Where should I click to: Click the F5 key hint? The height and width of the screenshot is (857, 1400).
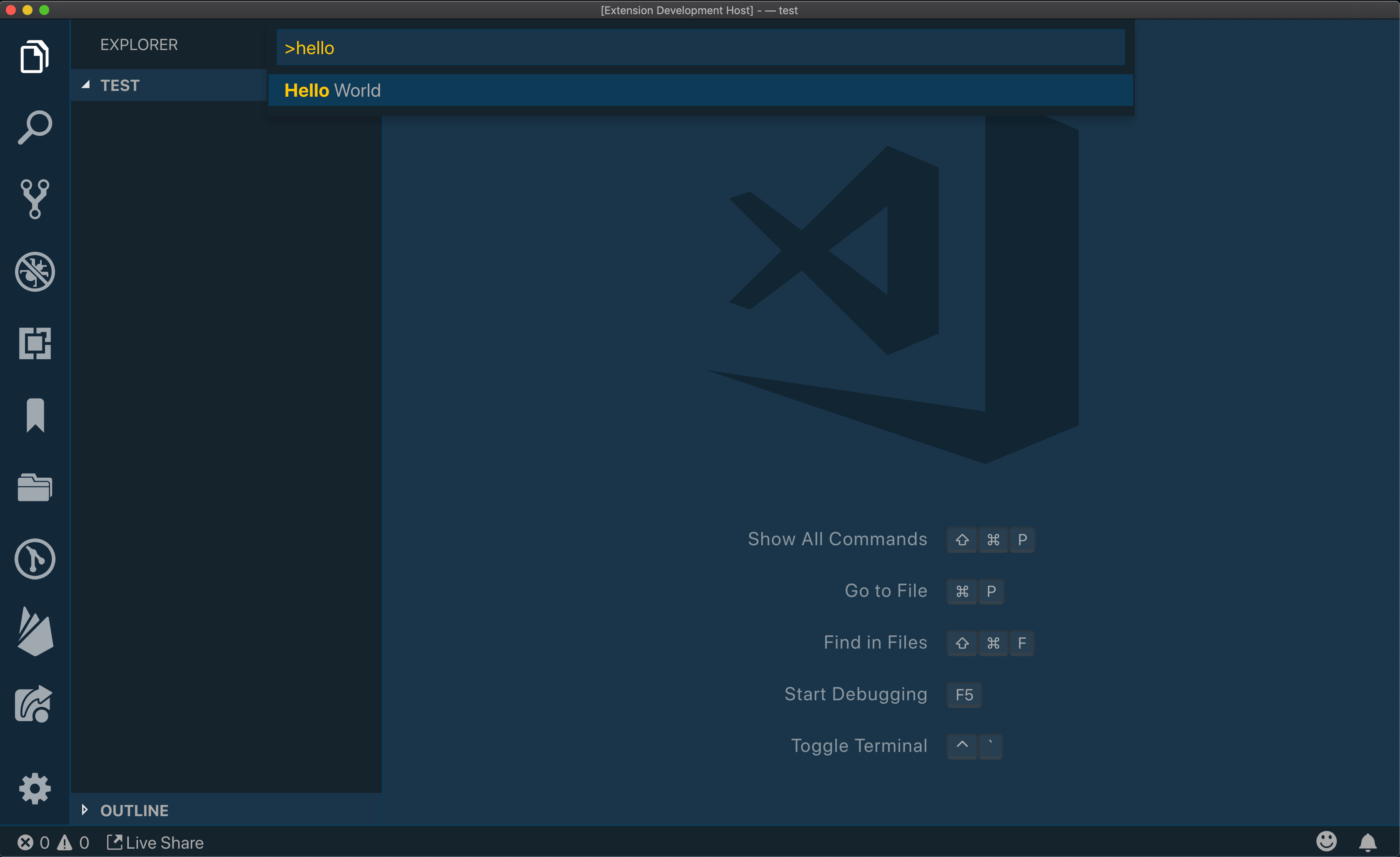tap(964, 694)
